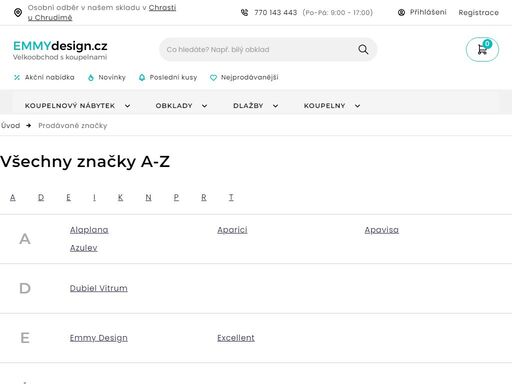Click the Registrace link
This screenshot has height=384, width=512.
point(478,13)
